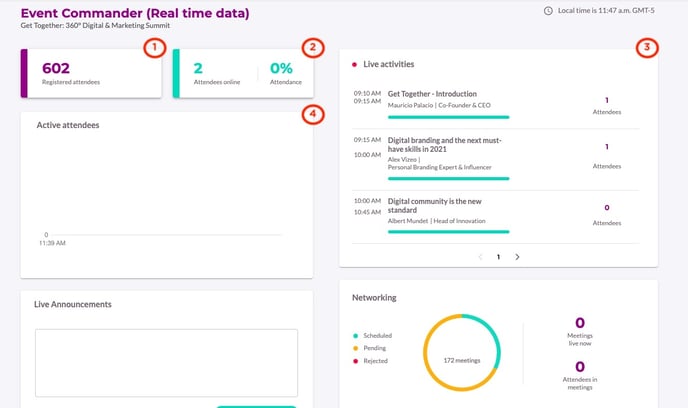
Task: Click inside the Live Announcements text box
Action: [x=165, y=362]
